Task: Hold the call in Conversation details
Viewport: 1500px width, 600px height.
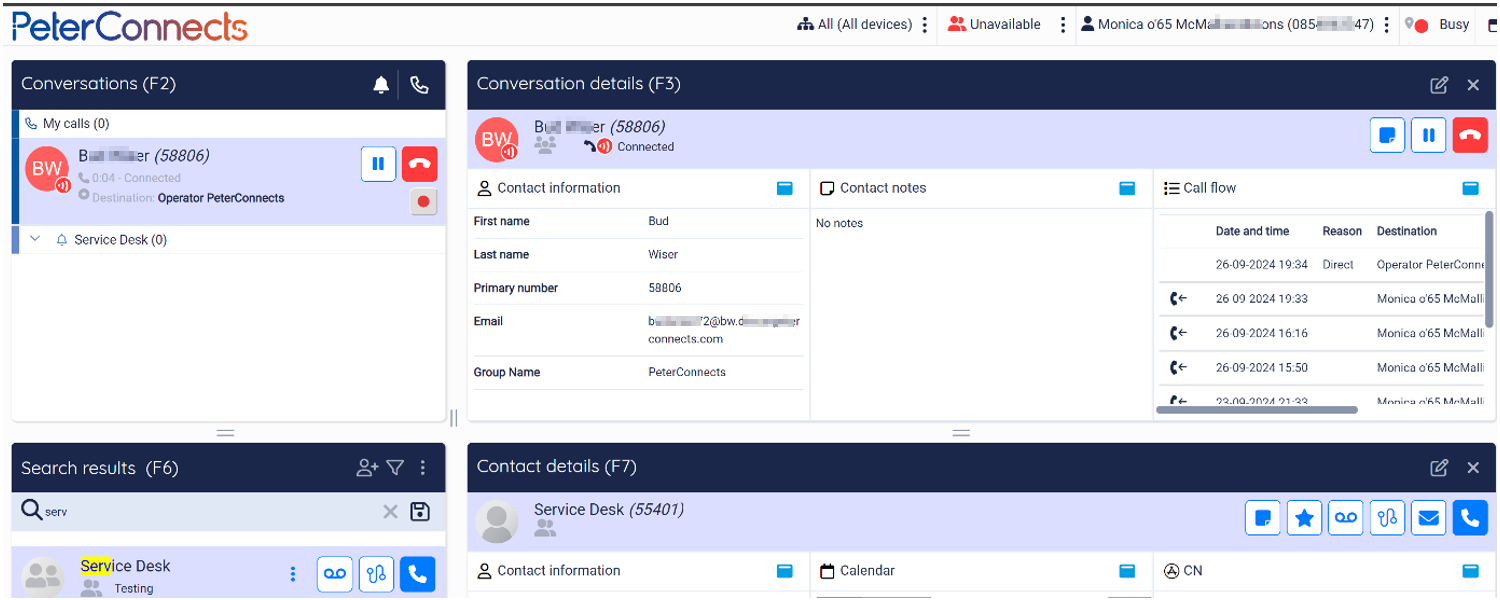Action: 1429,135
